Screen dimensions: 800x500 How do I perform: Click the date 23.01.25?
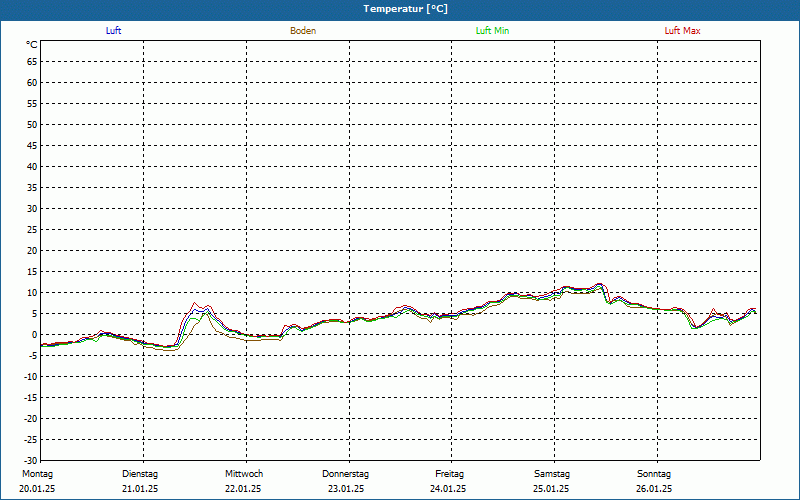(x=346, y=489)
